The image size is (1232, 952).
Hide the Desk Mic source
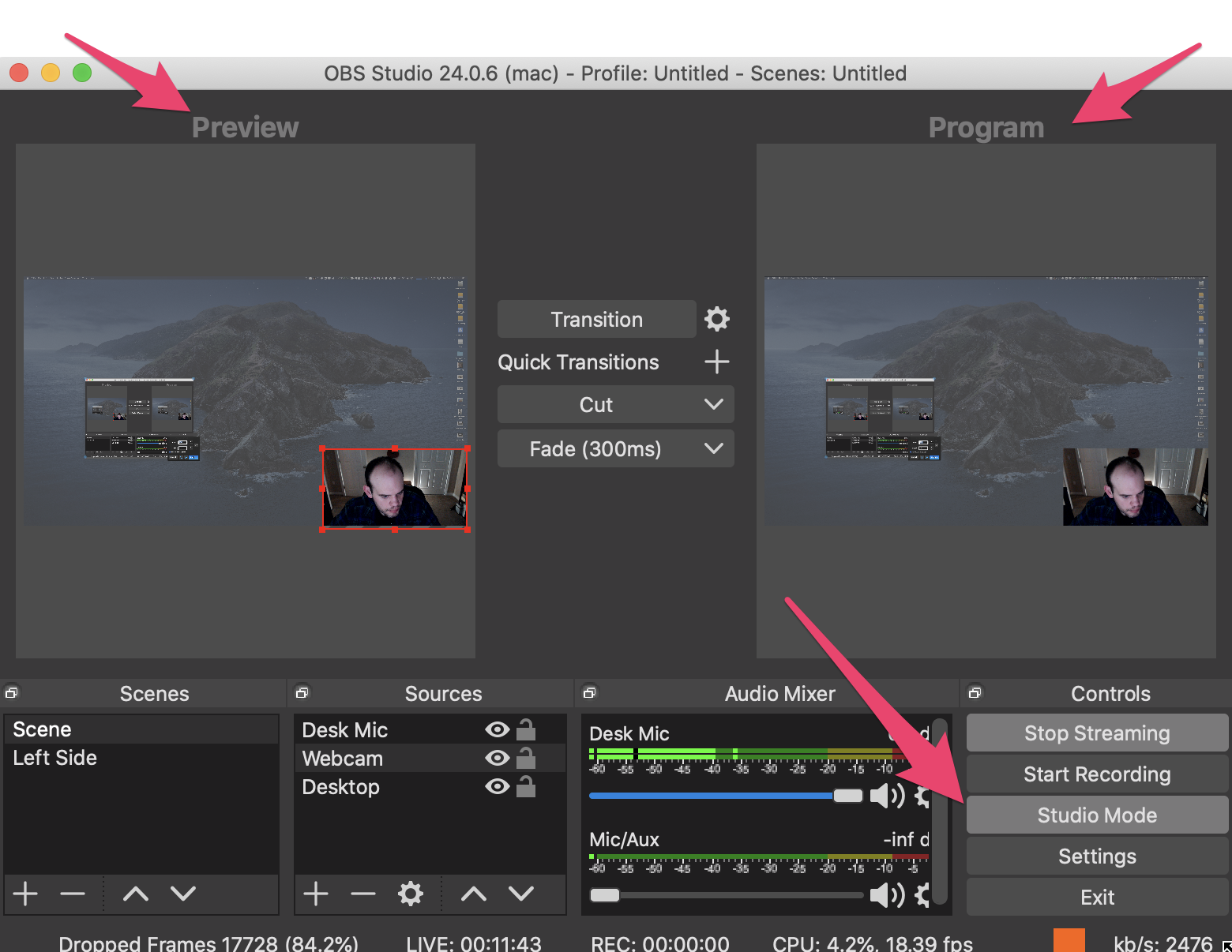point(497,729)
